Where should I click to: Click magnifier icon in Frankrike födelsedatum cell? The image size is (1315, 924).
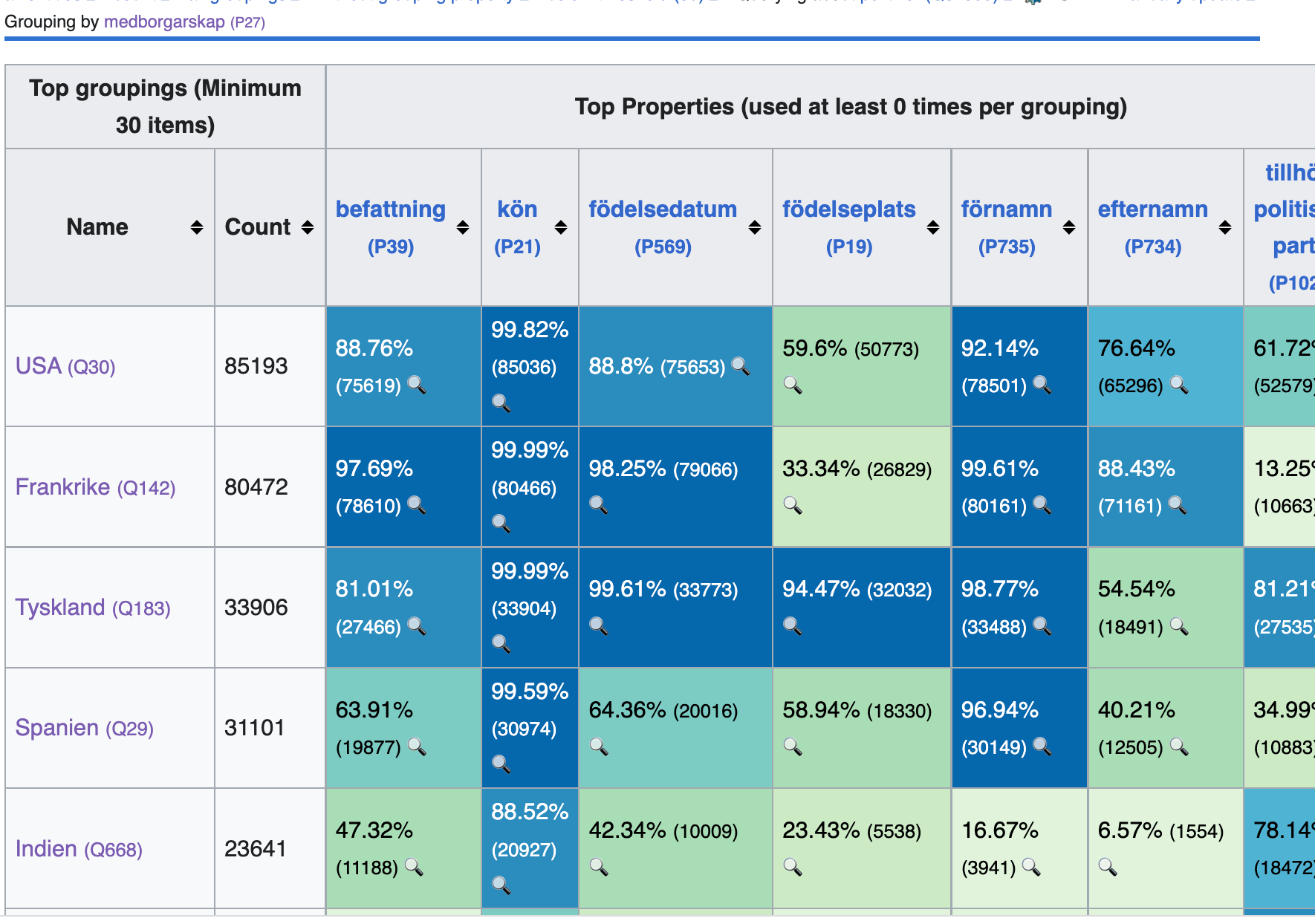point(598,505)
